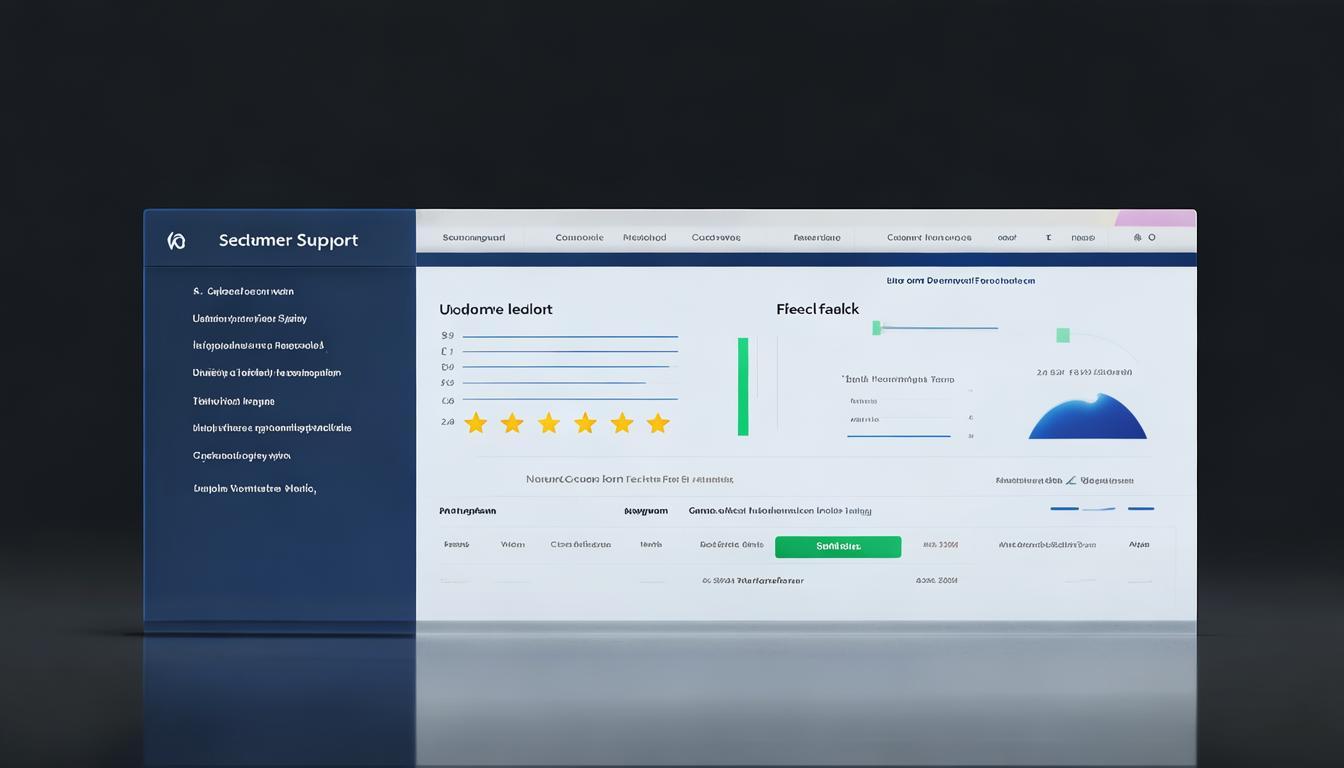Open the second tab in the top navigation bar
The height and width of the screenshot is (768, 1344).
coord(579,238)
